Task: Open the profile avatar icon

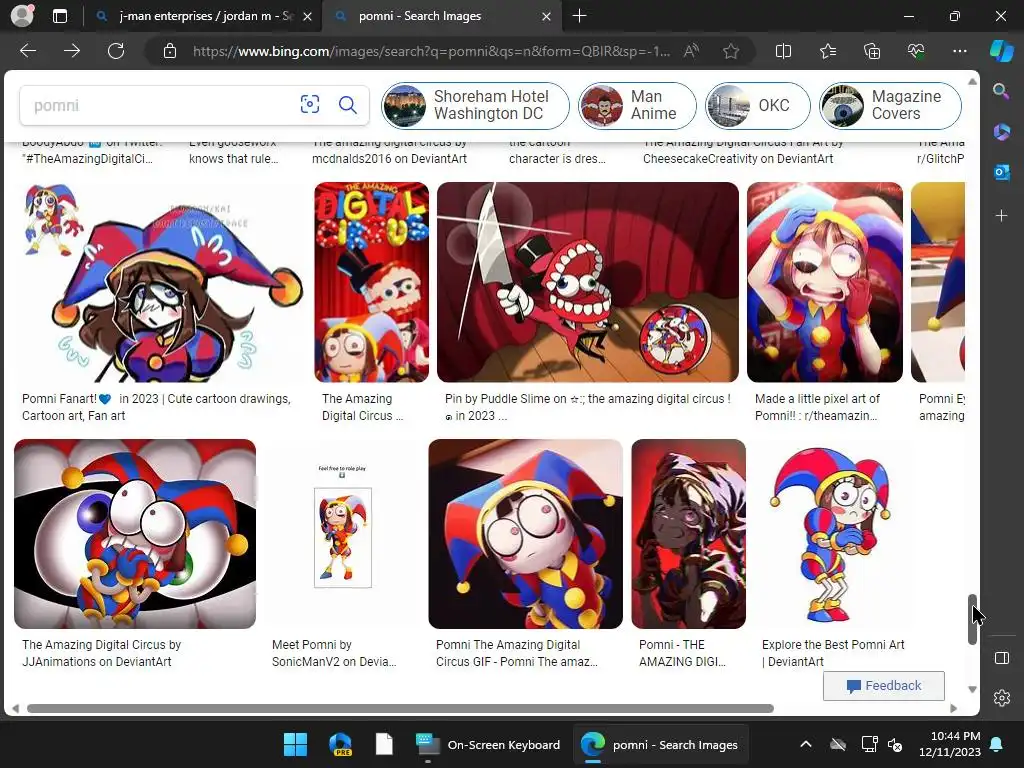Action: pyautogui.click(x=22, y=16)
